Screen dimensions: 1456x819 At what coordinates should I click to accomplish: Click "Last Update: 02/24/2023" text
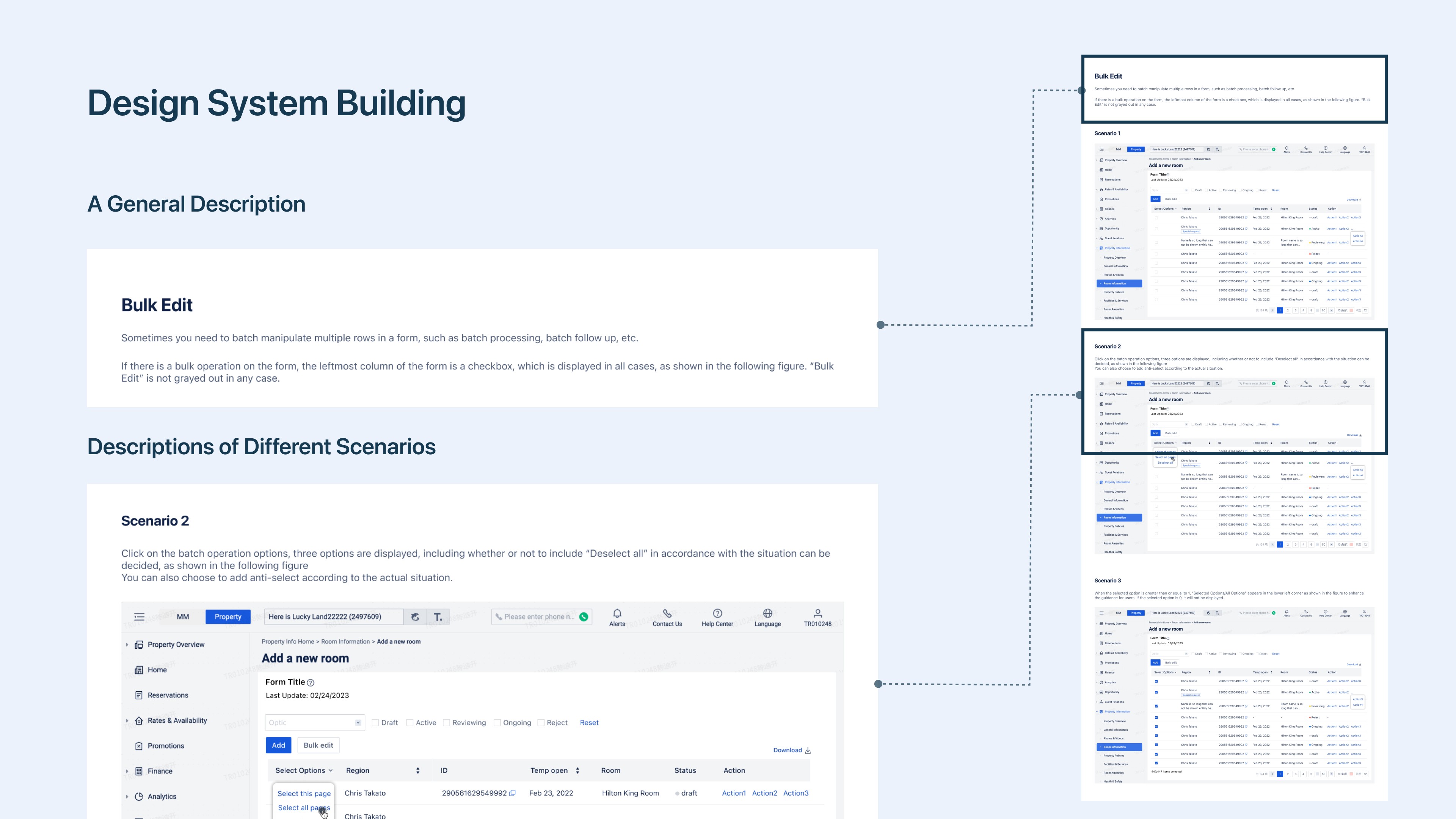(x=307, y=696)
